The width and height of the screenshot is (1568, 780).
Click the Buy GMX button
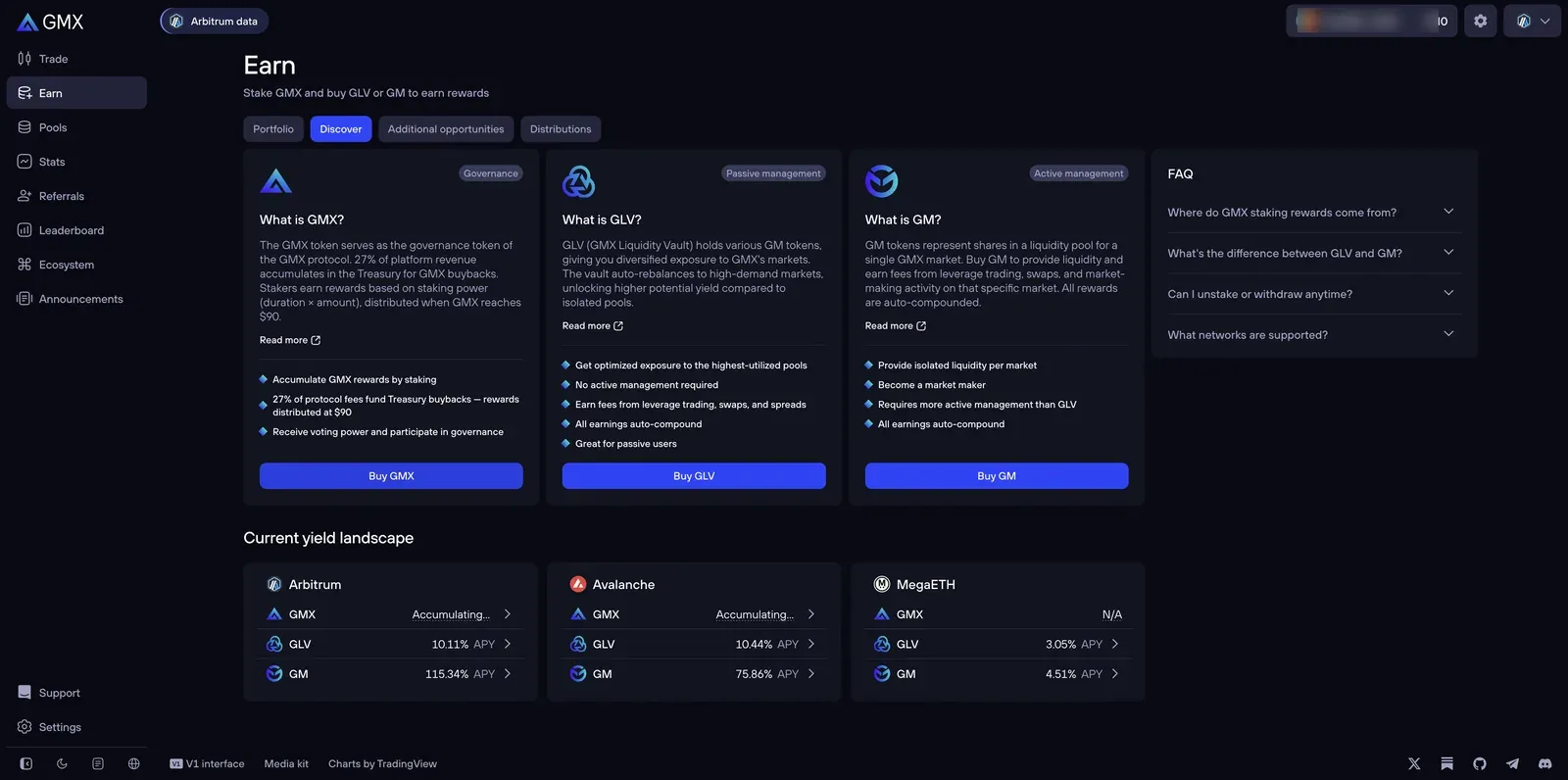pos(391,476)
